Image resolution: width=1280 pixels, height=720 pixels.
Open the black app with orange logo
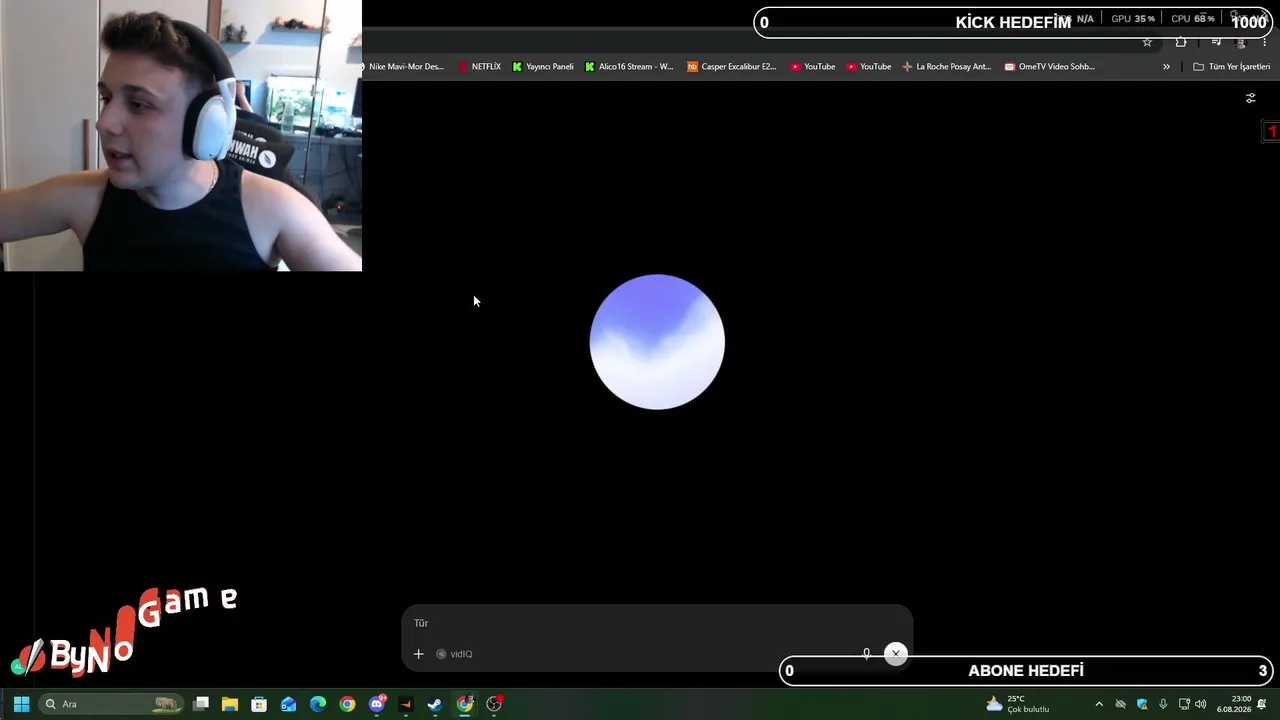click(405, 704)
